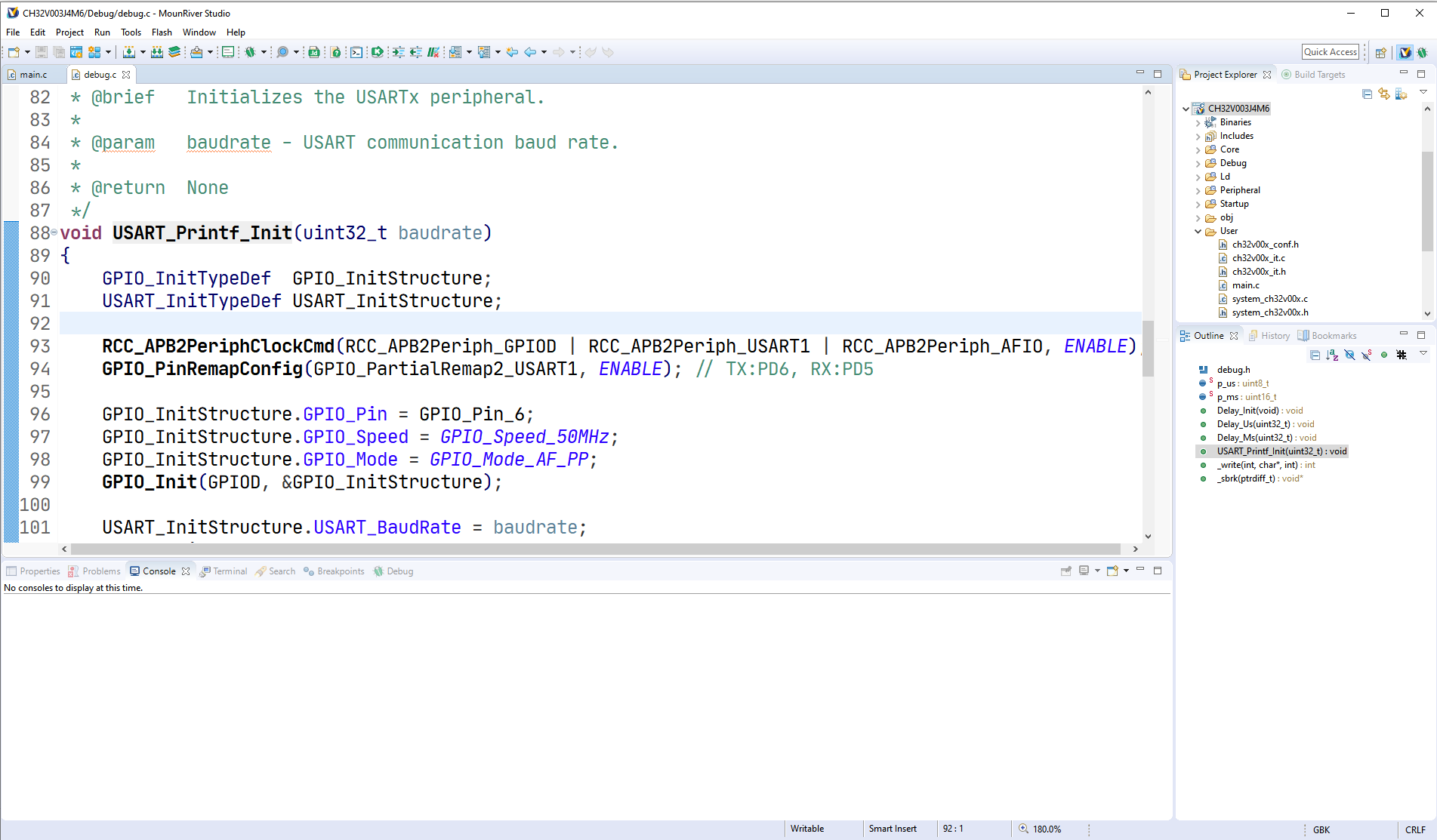Image resolution: width=1437 pixels, height=840 pixels.
Task: Toggle Pin Console icon in Console toolbar
Action: (1065, 571)
